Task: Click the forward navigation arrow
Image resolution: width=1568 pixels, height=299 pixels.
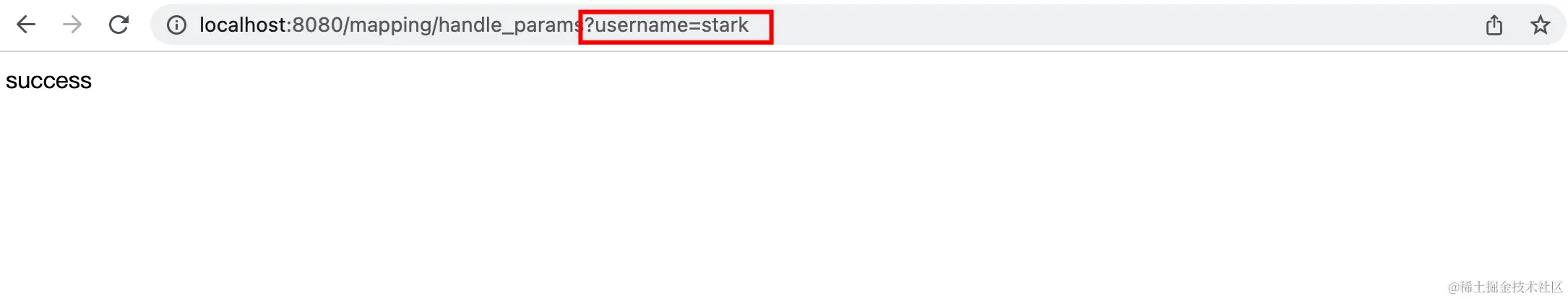Action: coord(72,25)
